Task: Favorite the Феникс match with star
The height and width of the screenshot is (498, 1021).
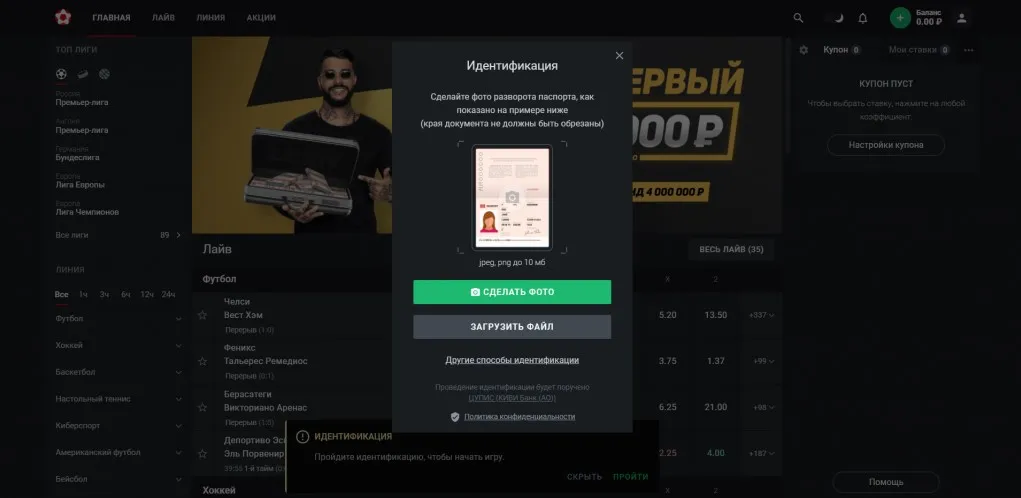Action: click(203, 361)
